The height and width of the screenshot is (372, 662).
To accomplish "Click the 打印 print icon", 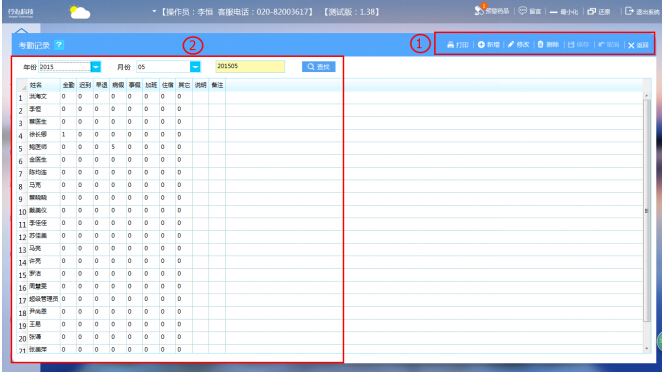I will (450, 45).
